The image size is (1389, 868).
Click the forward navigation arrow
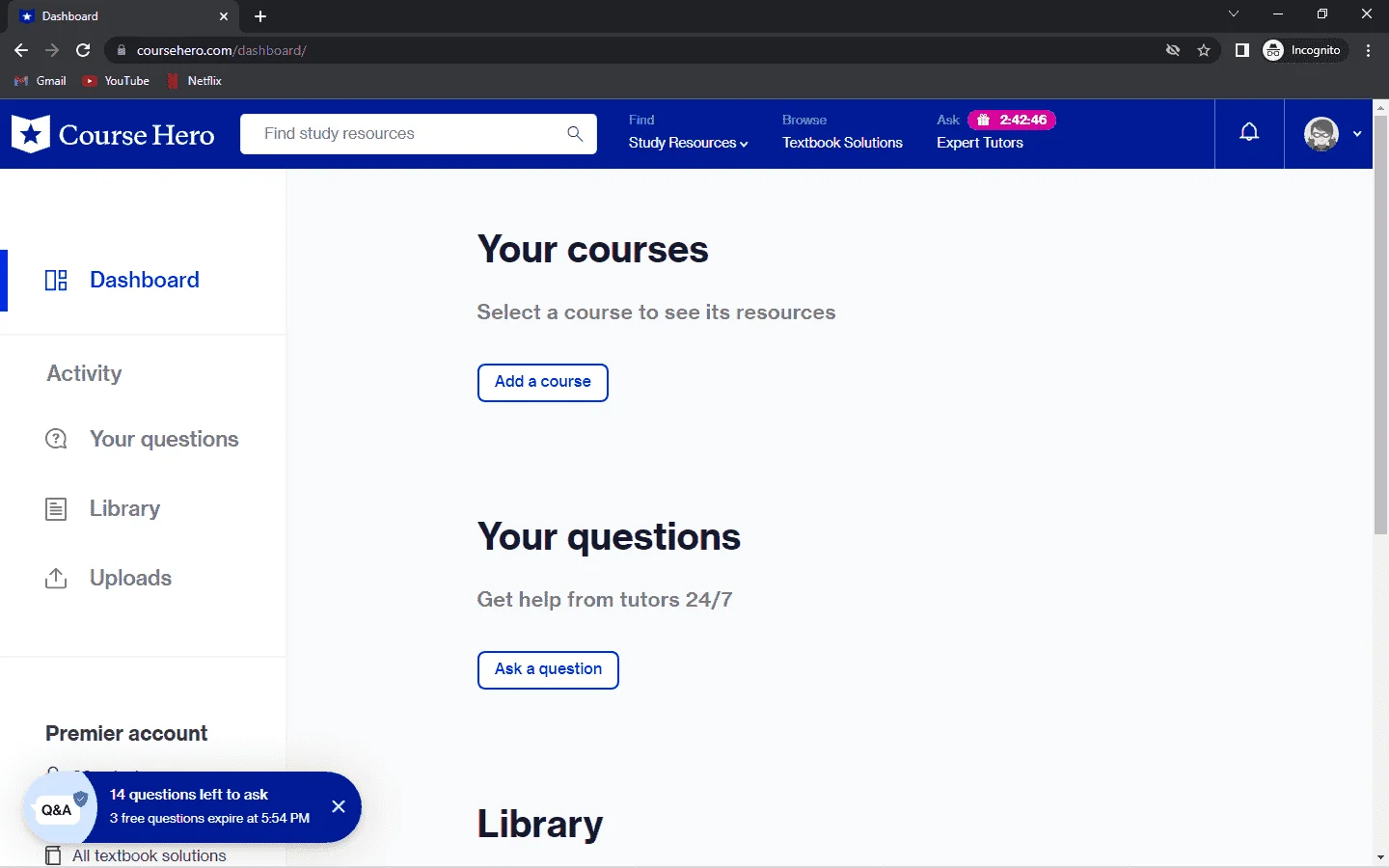[52, 50]
